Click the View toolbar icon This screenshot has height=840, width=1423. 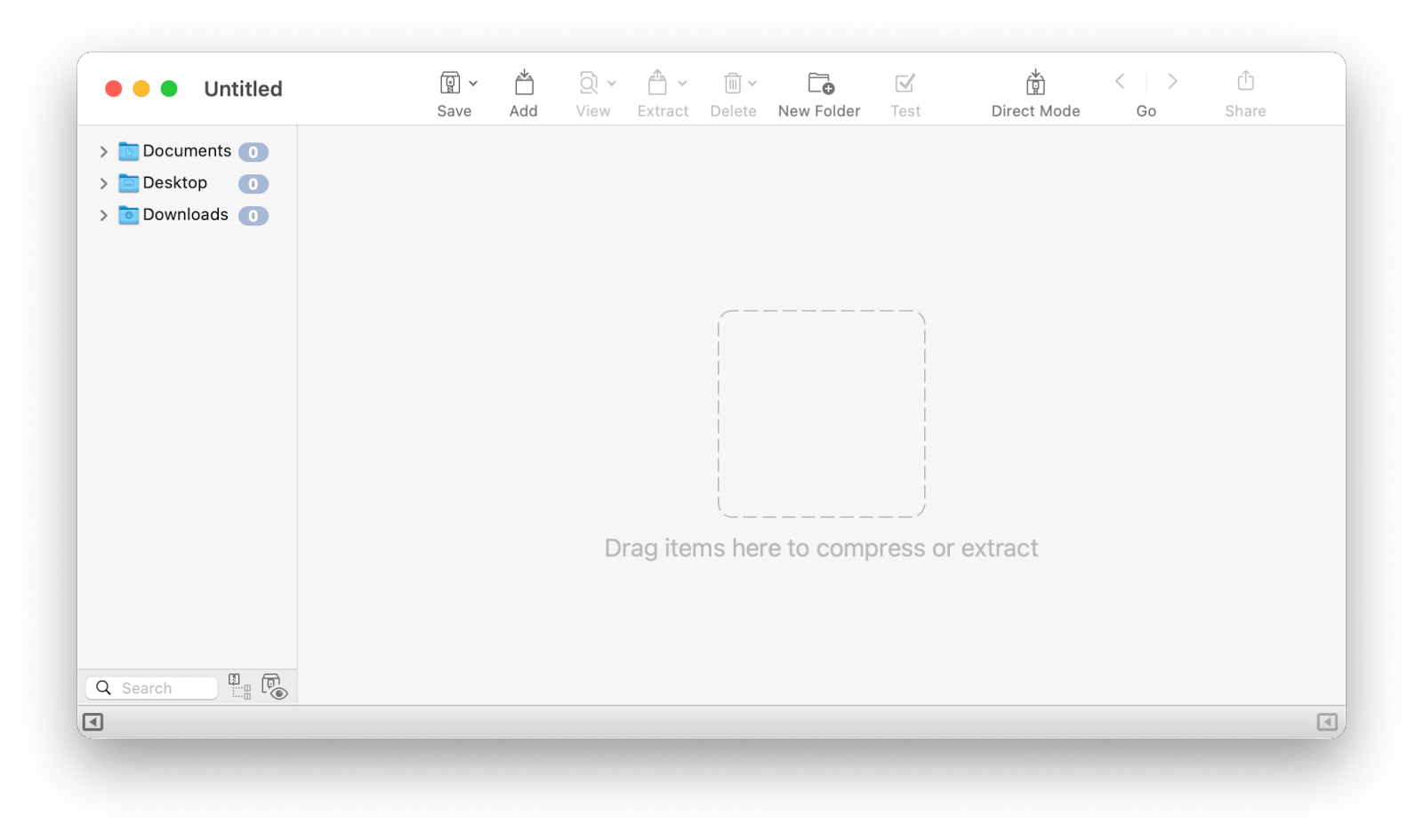coord(588,83)
